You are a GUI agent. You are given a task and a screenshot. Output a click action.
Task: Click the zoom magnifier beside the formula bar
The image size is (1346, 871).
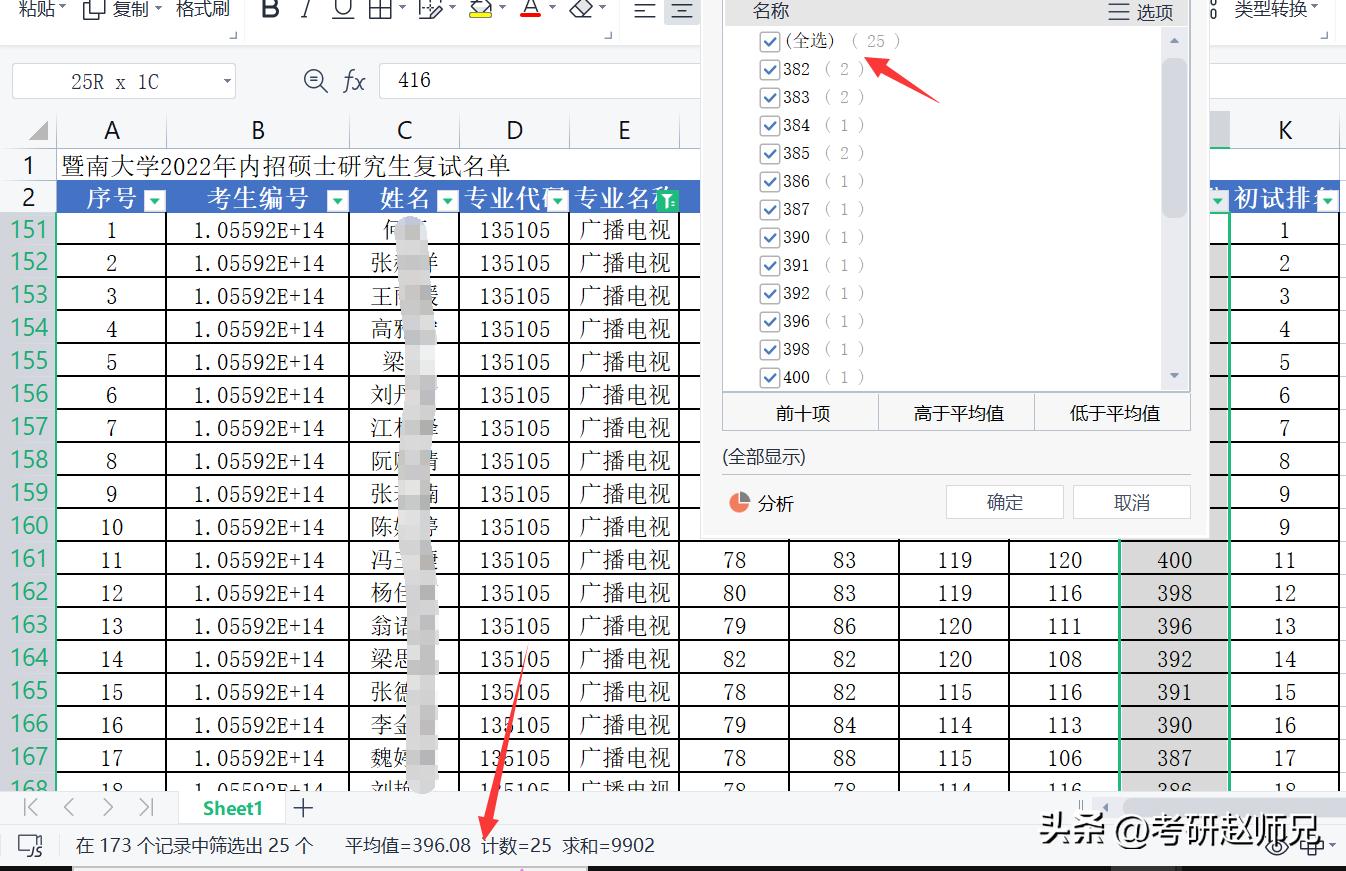pos(315,81)
